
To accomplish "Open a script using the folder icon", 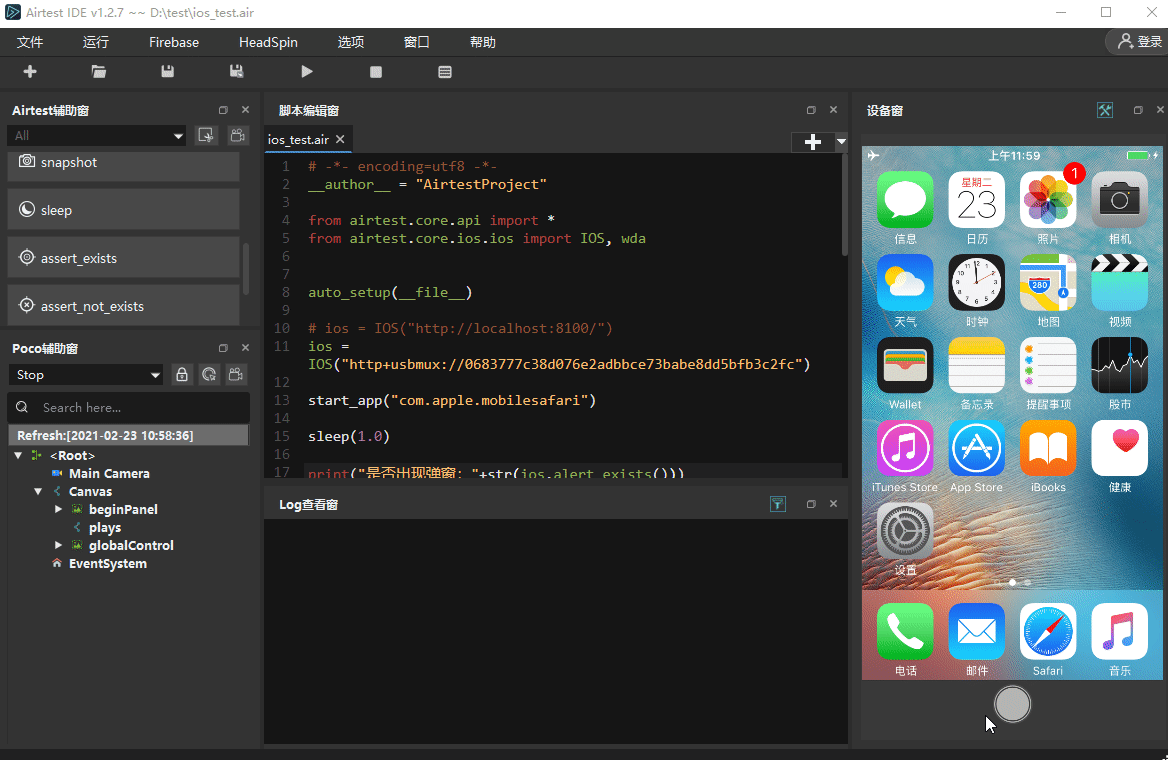I will [98, 72].
